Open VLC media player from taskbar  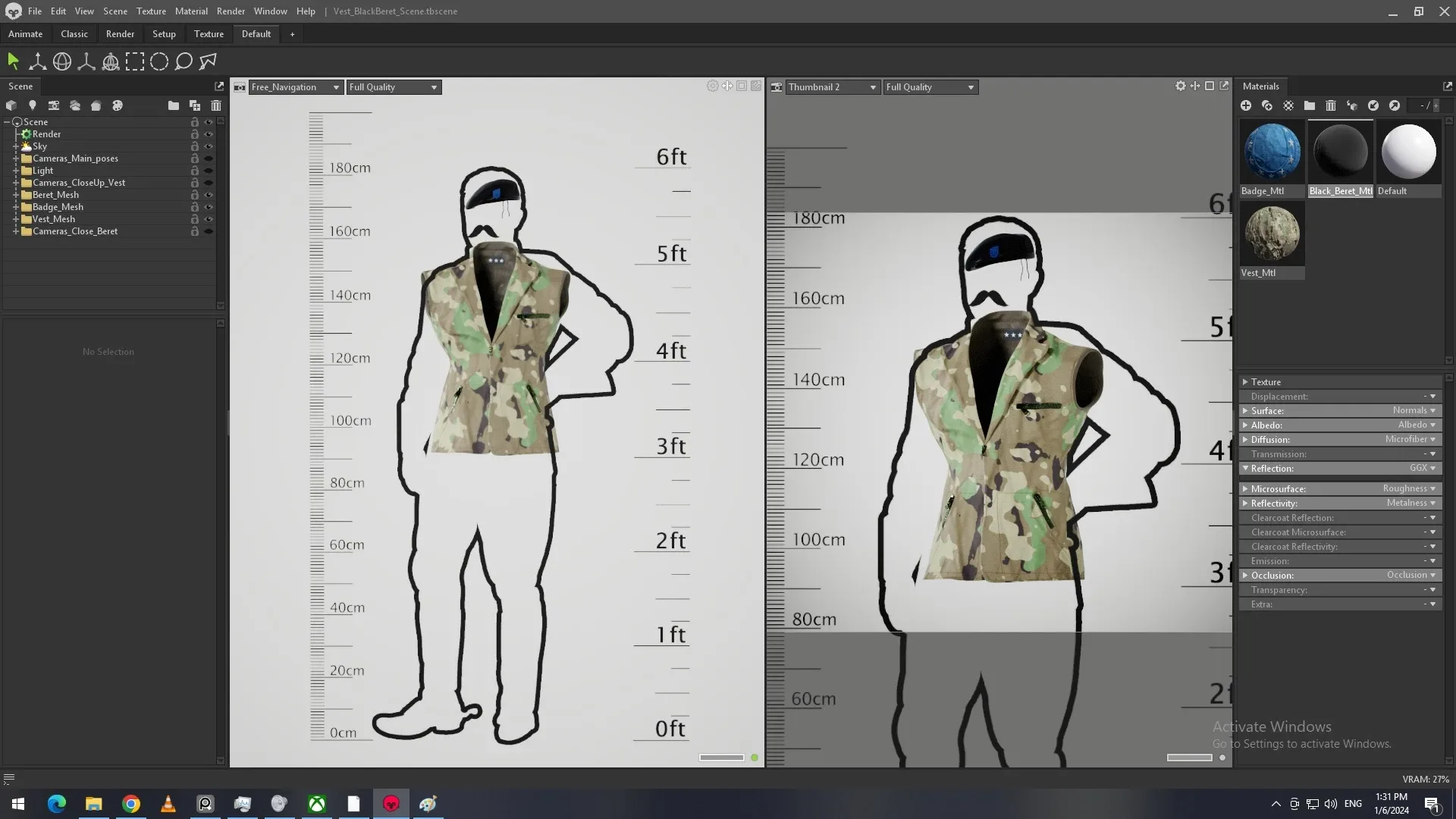point(168,804)
